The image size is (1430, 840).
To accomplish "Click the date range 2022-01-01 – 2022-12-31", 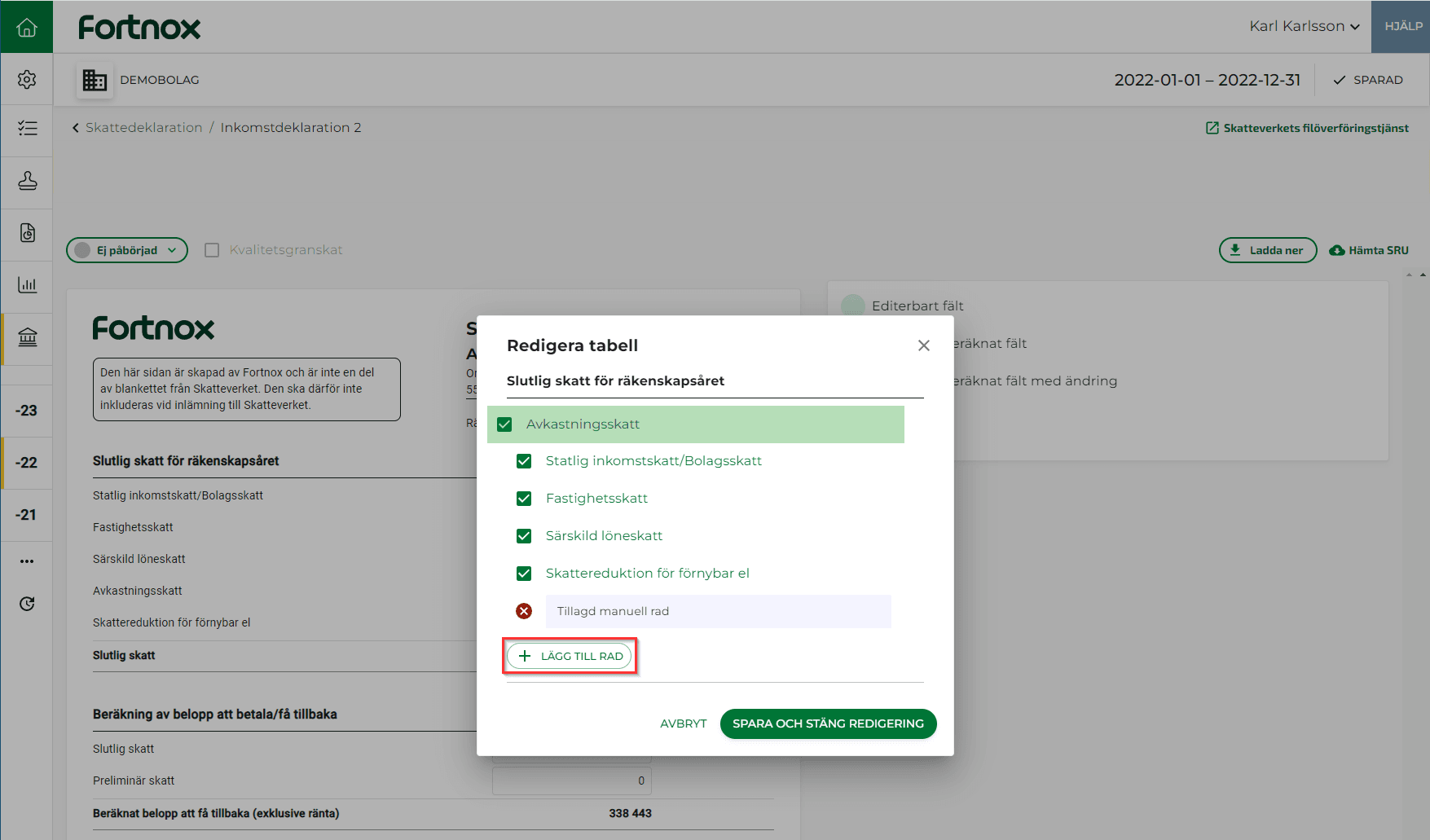I will click(x=1207, y=80).
